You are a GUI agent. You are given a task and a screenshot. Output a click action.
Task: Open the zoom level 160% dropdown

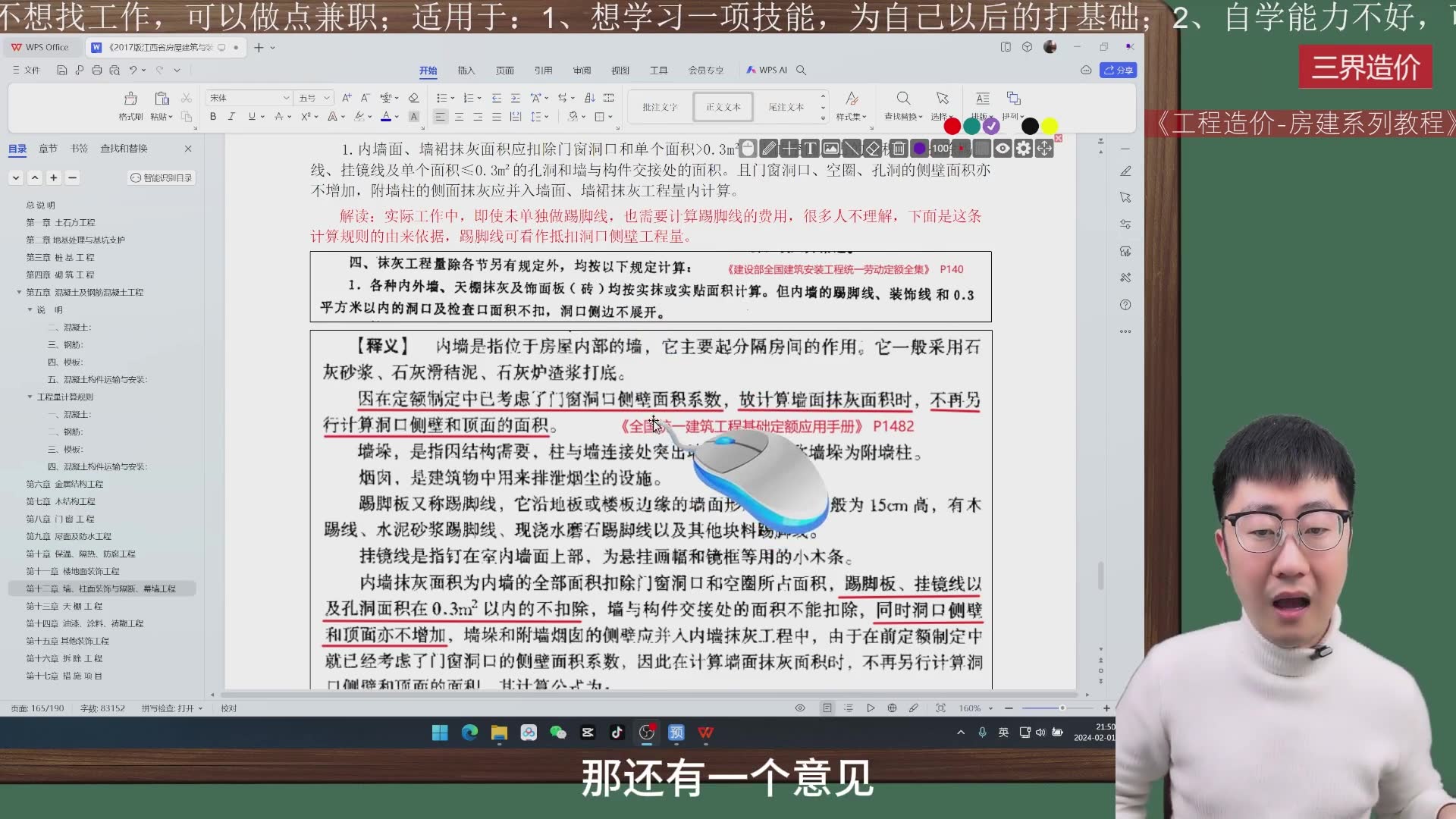(x=990, y=708)
